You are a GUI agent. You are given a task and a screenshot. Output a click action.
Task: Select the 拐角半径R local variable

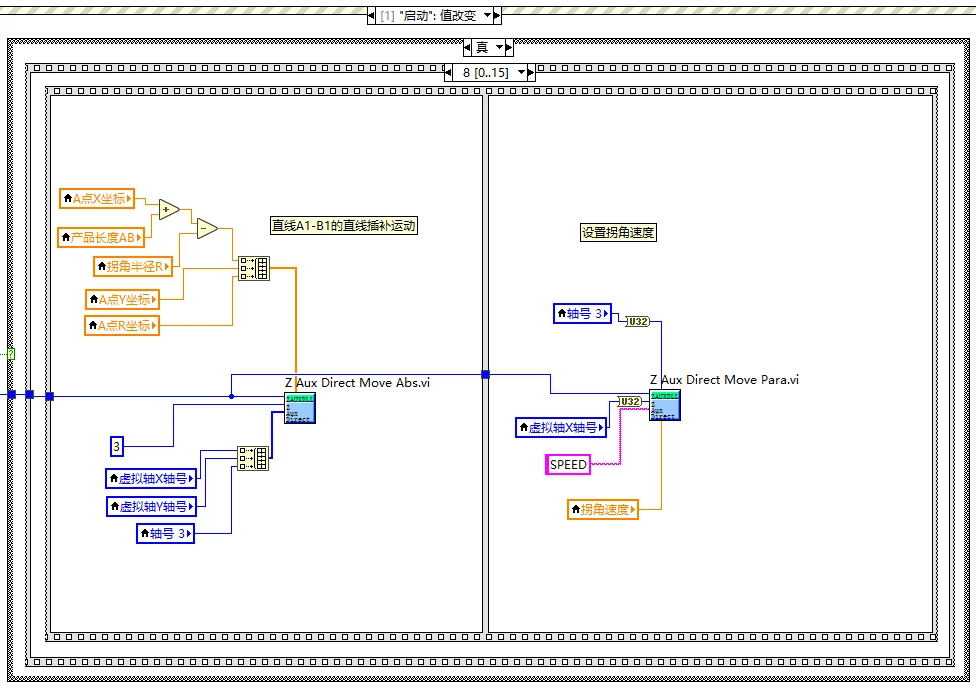point(133,266)
